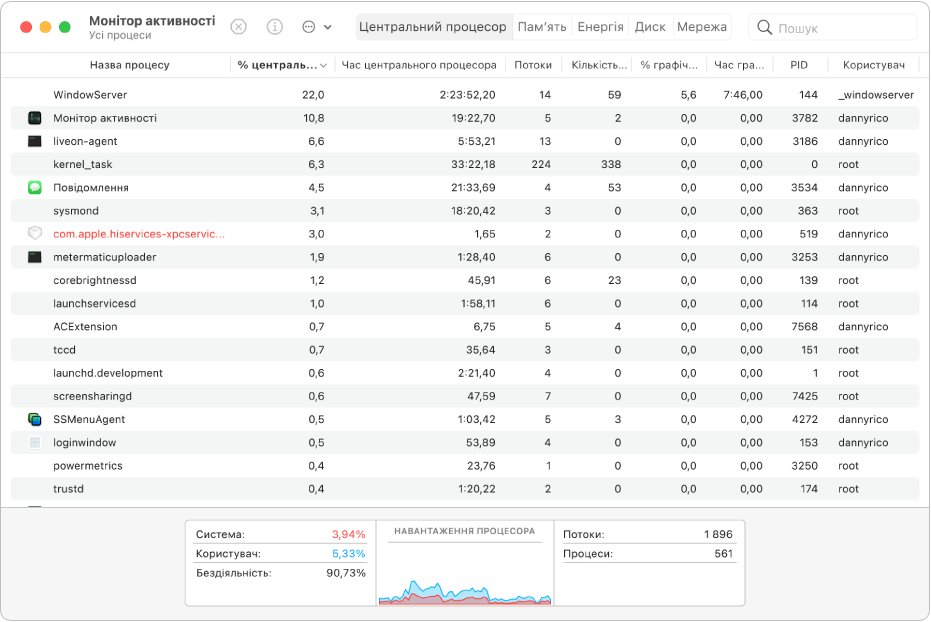
Task: Select the metermaticuploader process name
Action: pos(104,257)
